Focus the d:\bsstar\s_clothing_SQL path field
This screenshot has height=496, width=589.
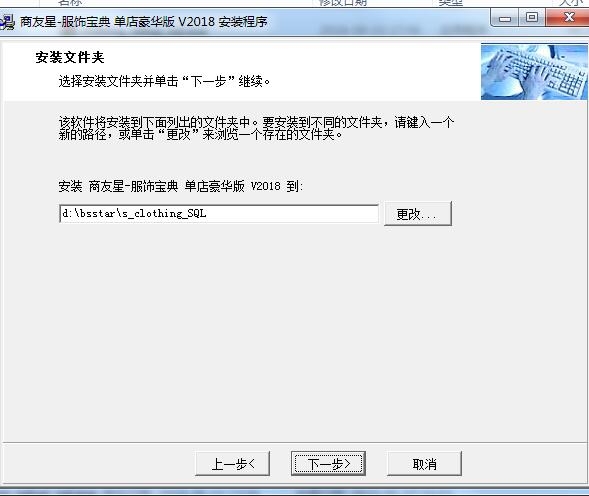point(219,214)
